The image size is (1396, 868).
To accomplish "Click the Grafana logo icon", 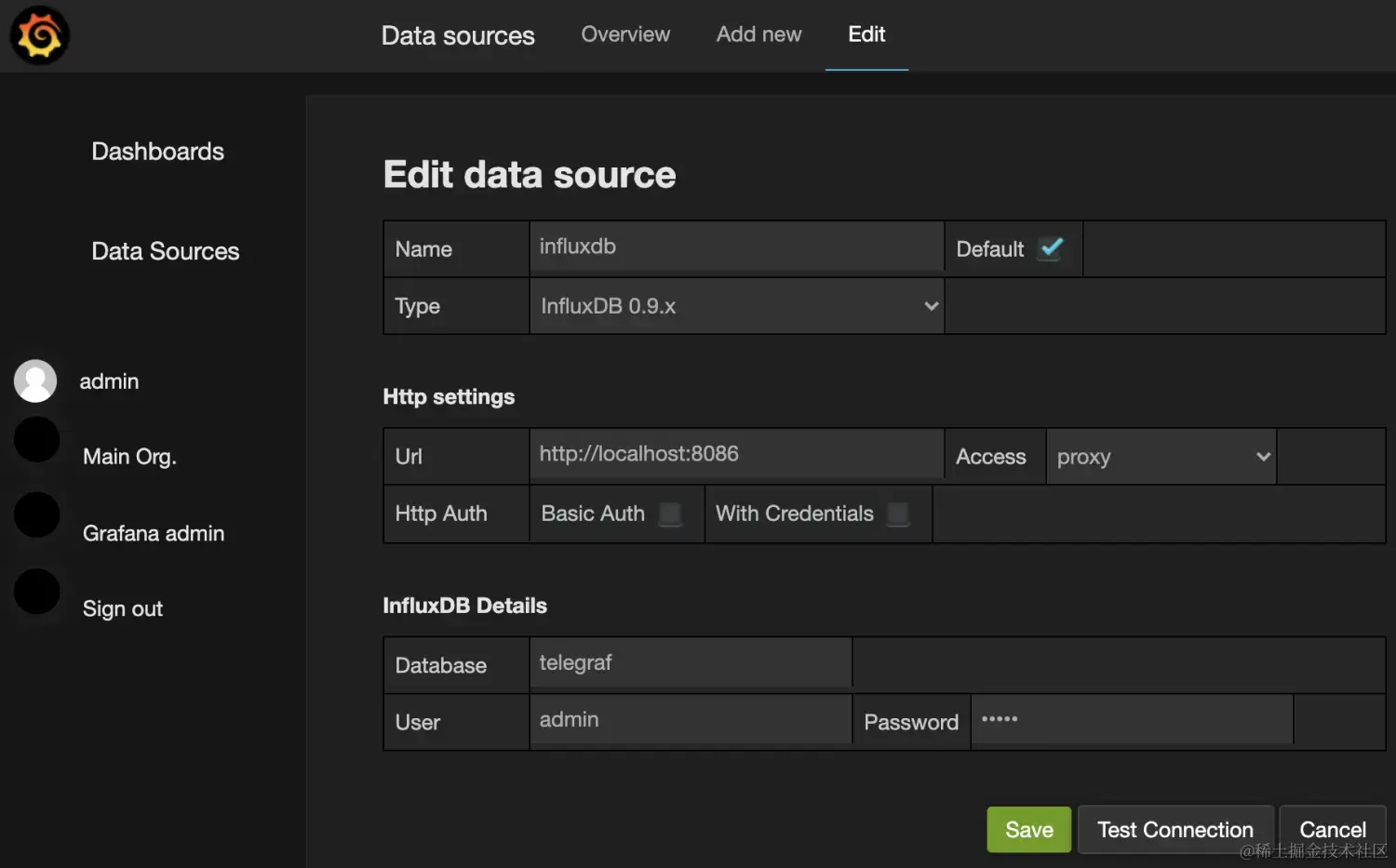I will [x=39, y=35].
